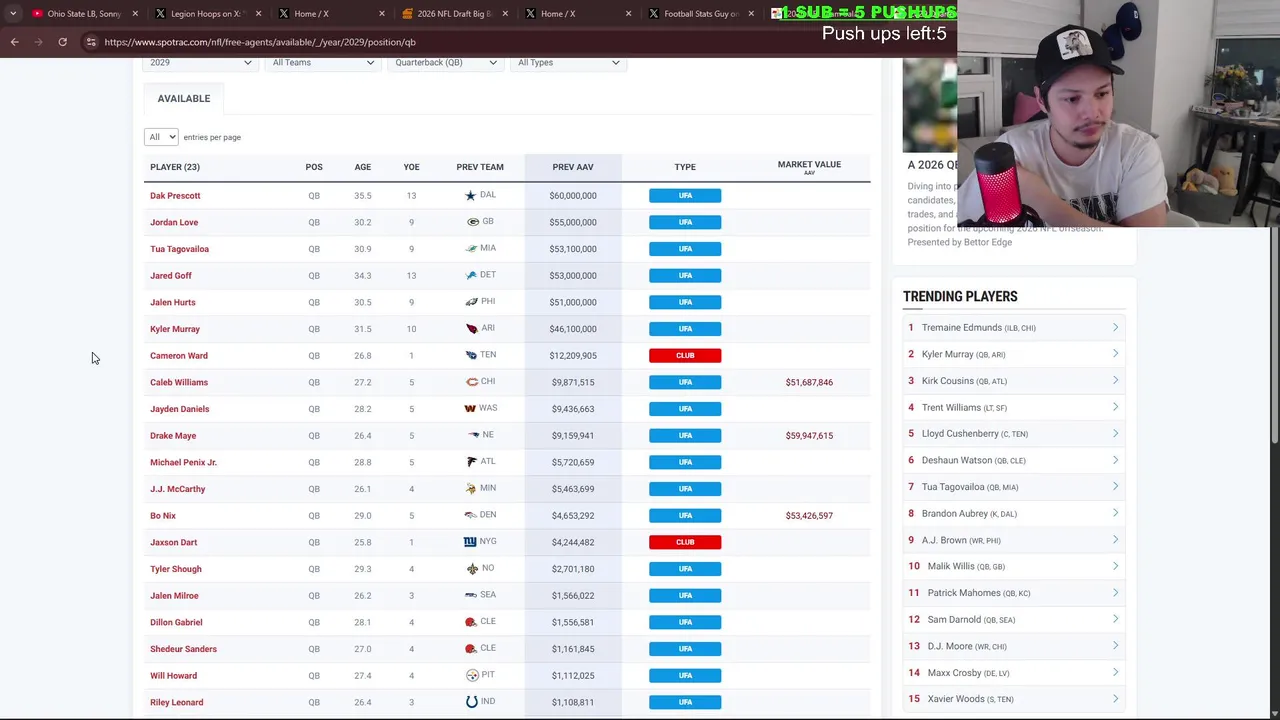Click the UFA badge in Dak Prescott row
Screen dimensions: 1280x720
[x=685, y=195]
